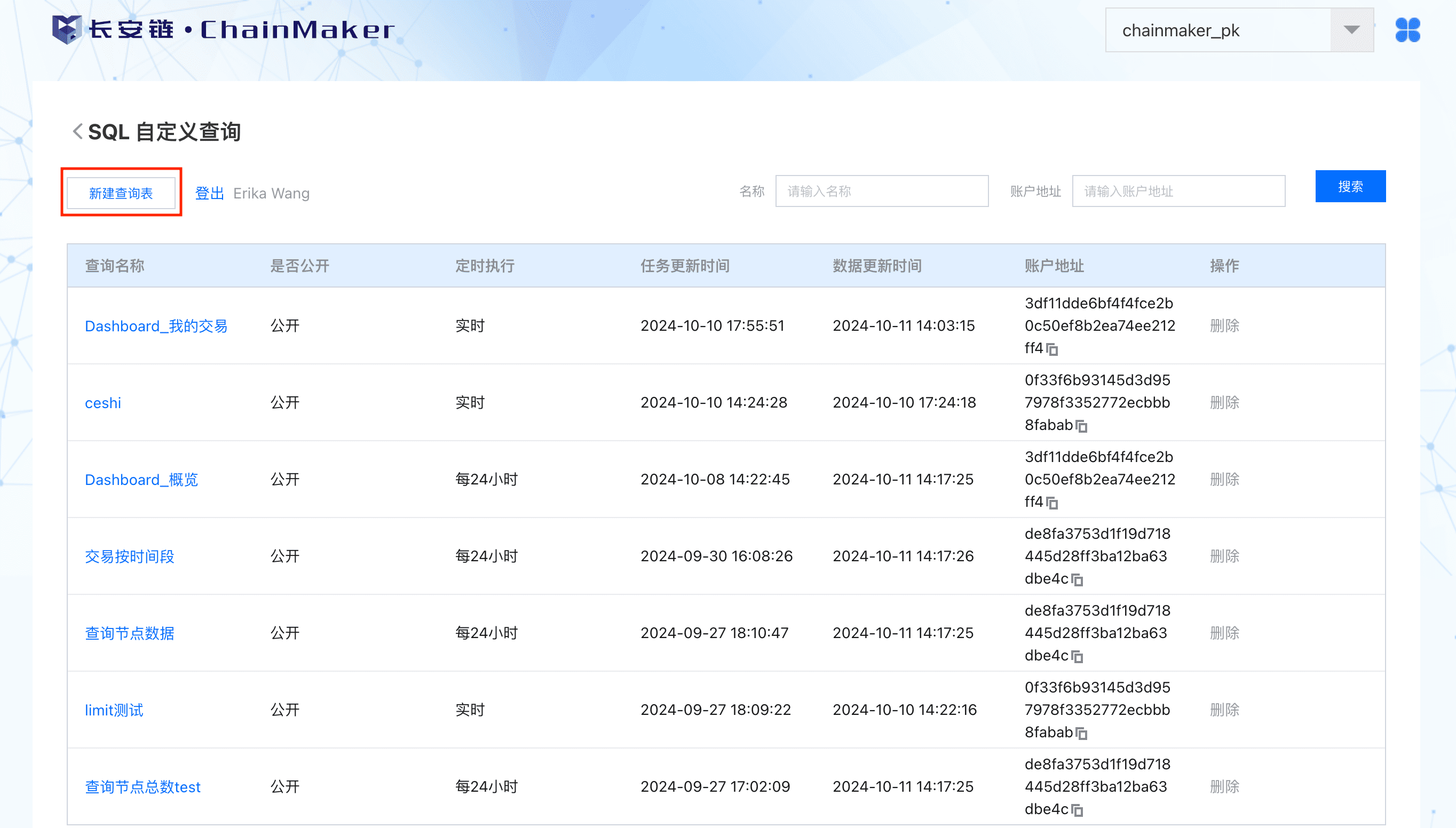Click the back arrow beside SQL 自定义查询

[x=77, y=131]
